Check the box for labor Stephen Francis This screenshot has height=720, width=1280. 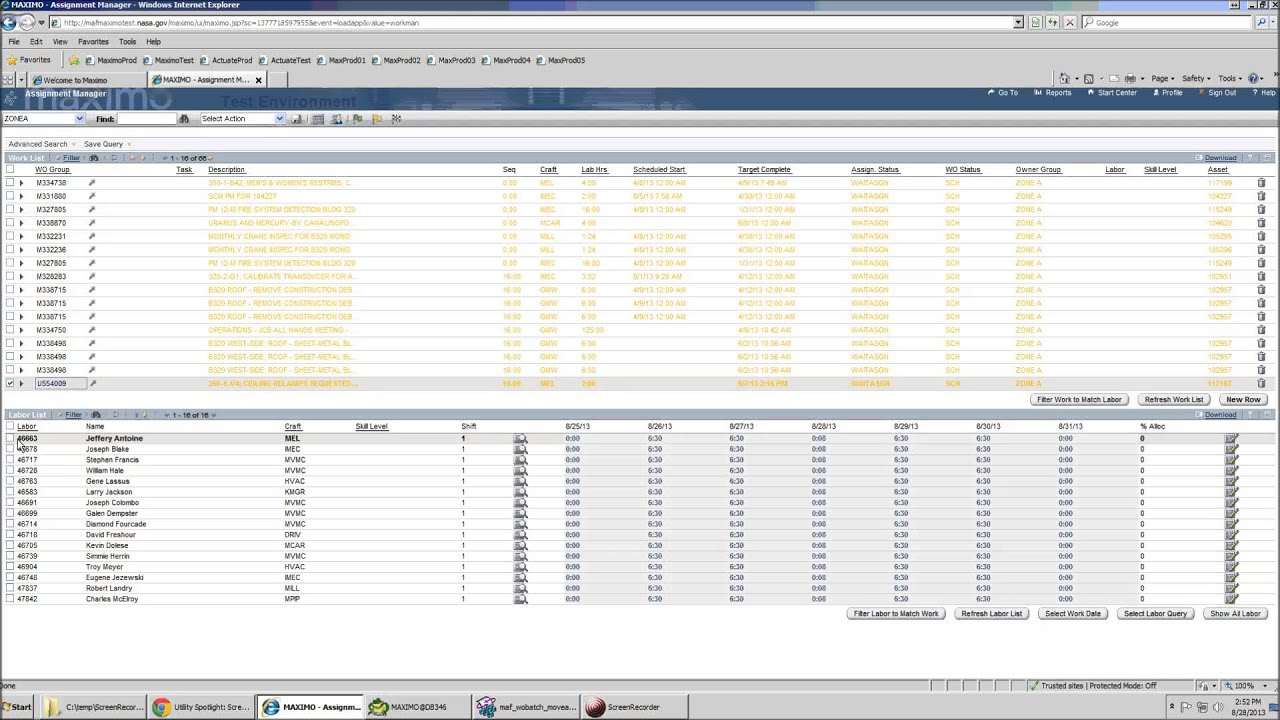(10, 460)
